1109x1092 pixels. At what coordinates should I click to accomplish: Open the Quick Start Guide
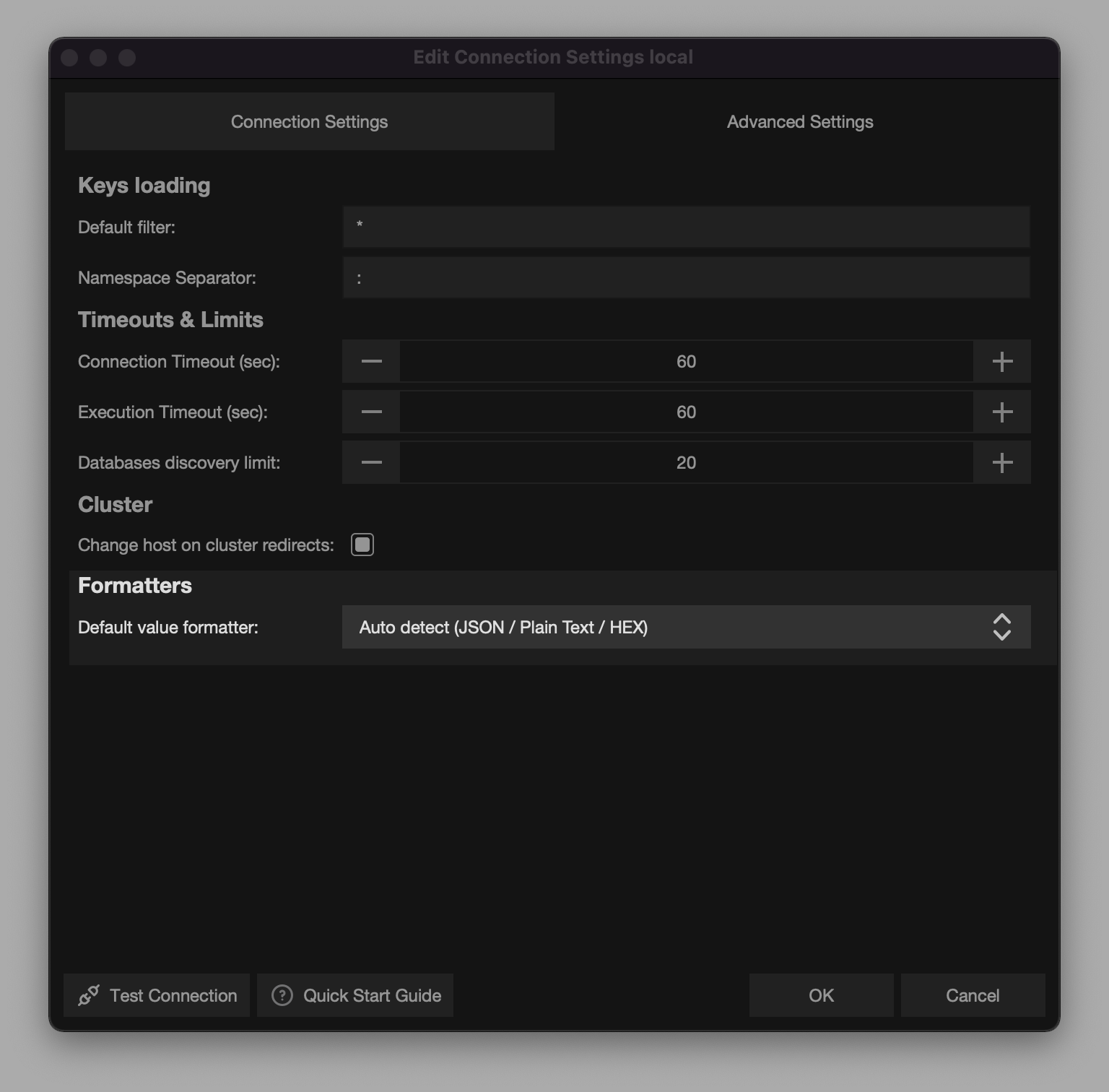[355, 995]
